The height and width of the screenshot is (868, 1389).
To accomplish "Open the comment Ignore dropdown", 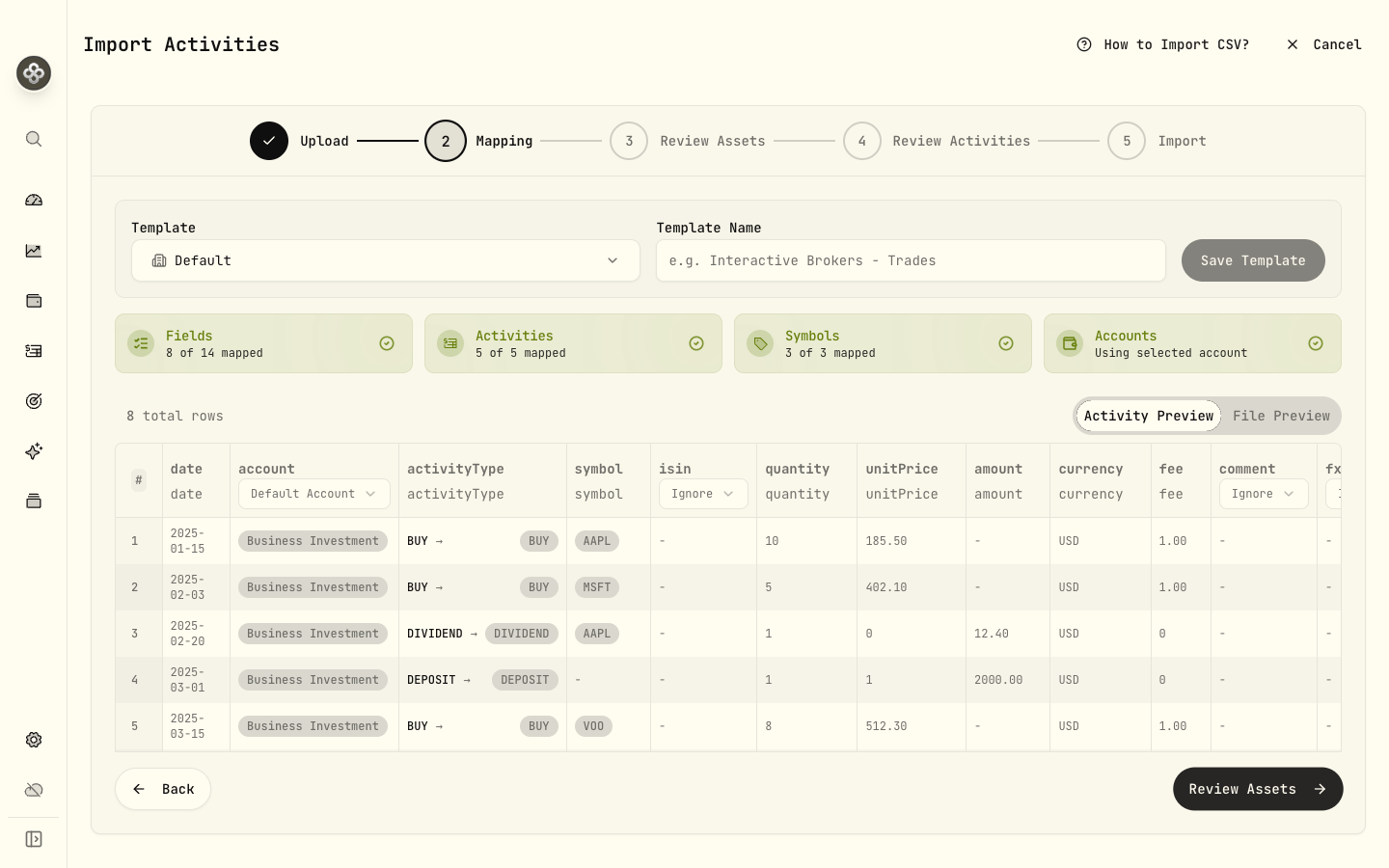I will (1264, 494).
